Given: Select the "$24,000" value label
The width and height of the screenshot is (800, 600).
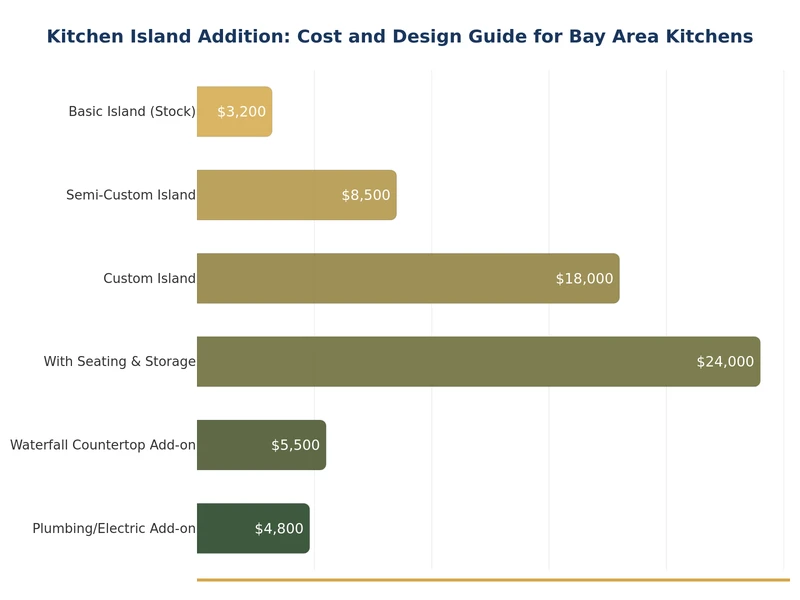Looking at the screenshot, I should pos(724,361).
